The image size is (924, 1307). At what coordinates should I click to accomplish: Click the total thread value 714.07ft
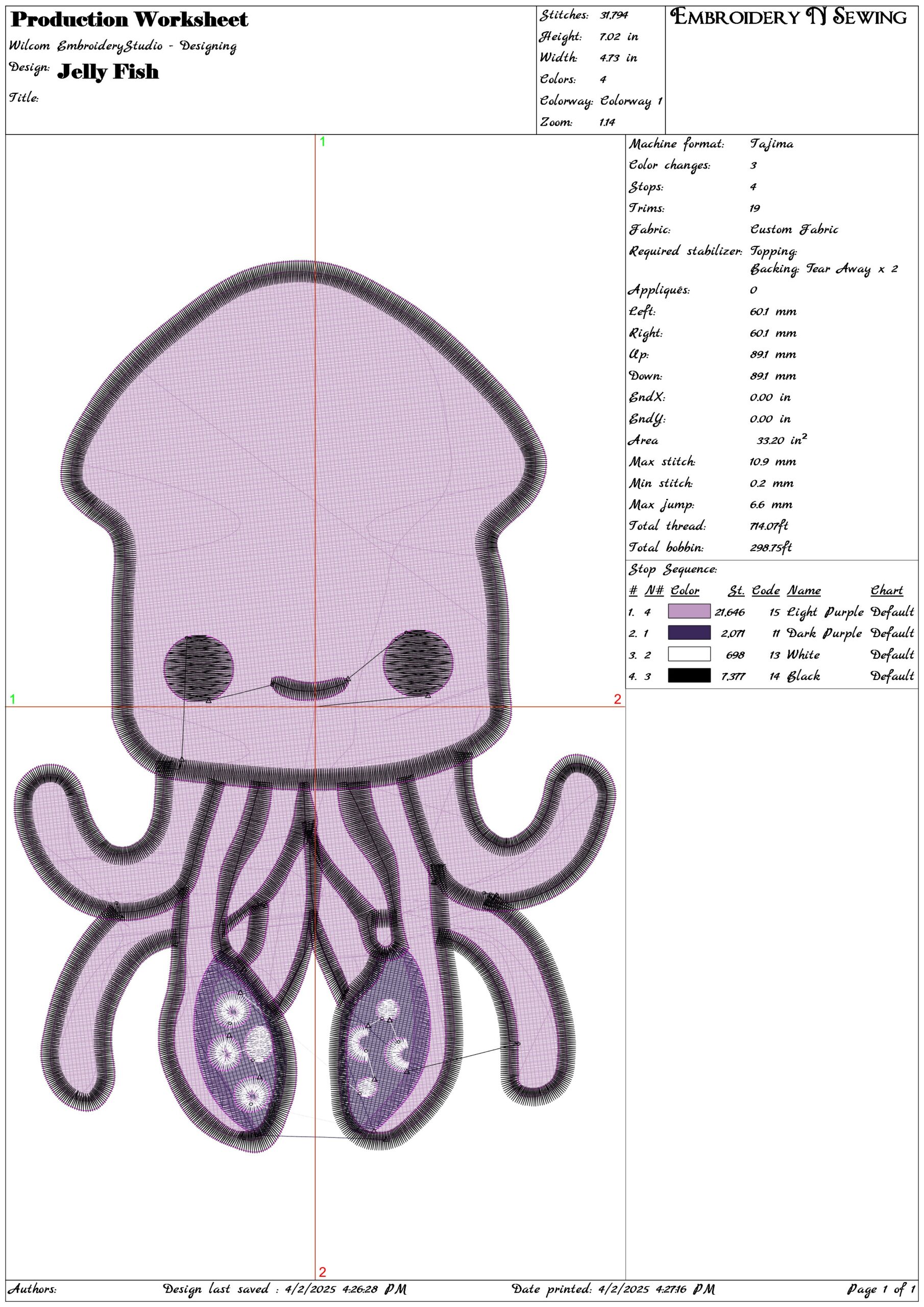(769, 526)
